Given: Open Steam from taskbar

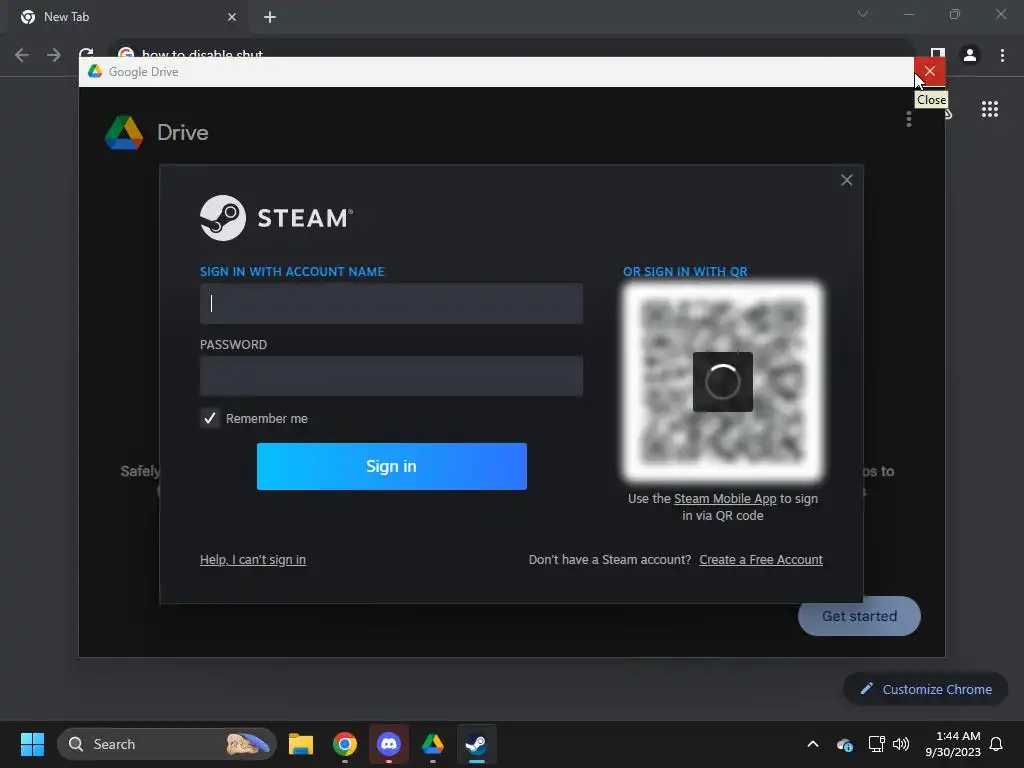Looking at the screenshot, I should point(476,744).
